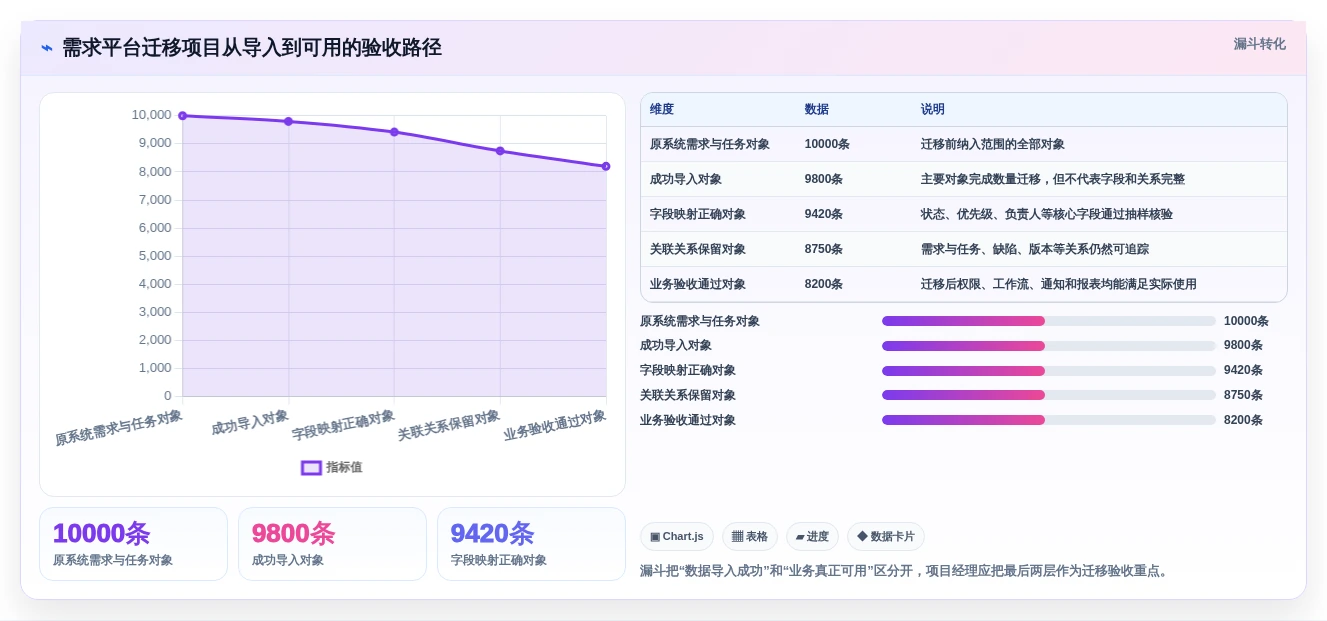Open the 9420条 字段映射正确对象 card
The width and height of the screenshot is (1327, 621).
coord(531,544)
